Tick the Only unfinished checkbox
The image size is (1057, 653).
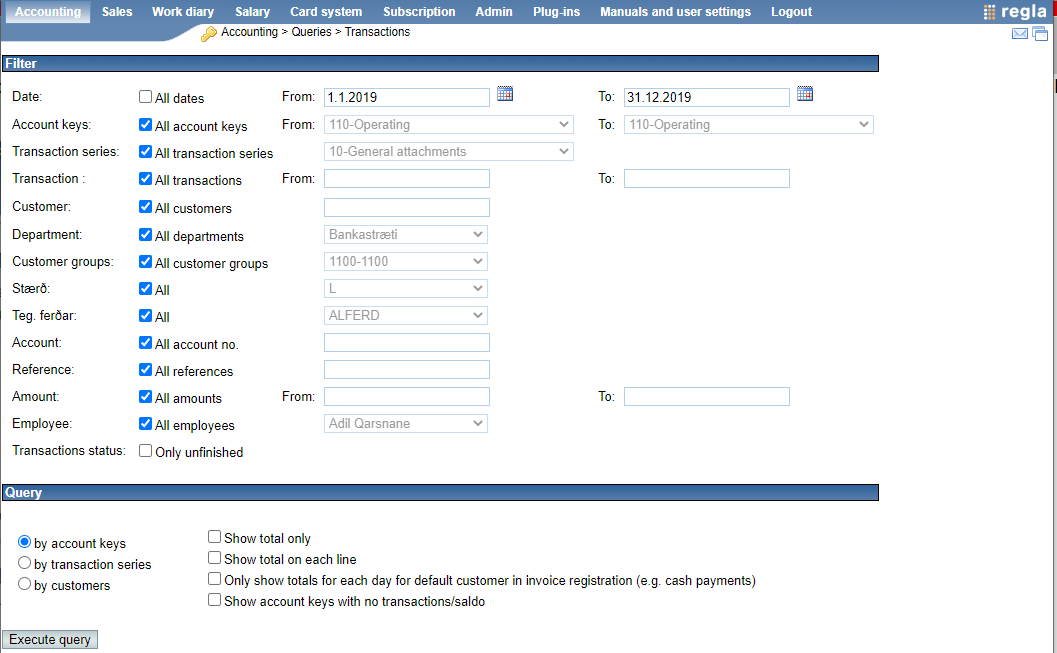coord(146,451)
